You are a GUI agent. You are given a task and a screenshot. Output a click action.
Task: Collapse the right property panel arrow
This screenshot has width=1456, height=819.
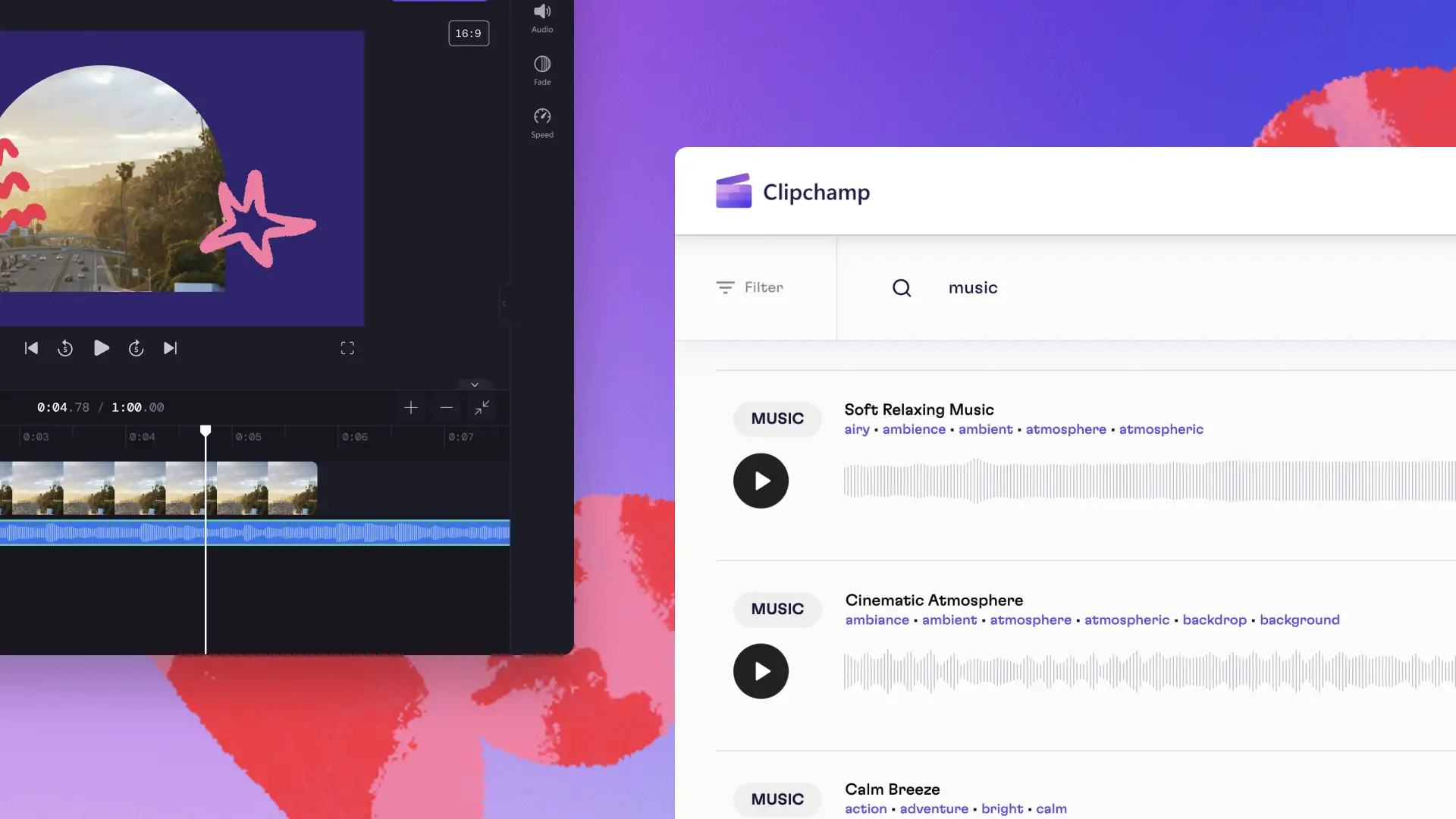pos(504,303)
